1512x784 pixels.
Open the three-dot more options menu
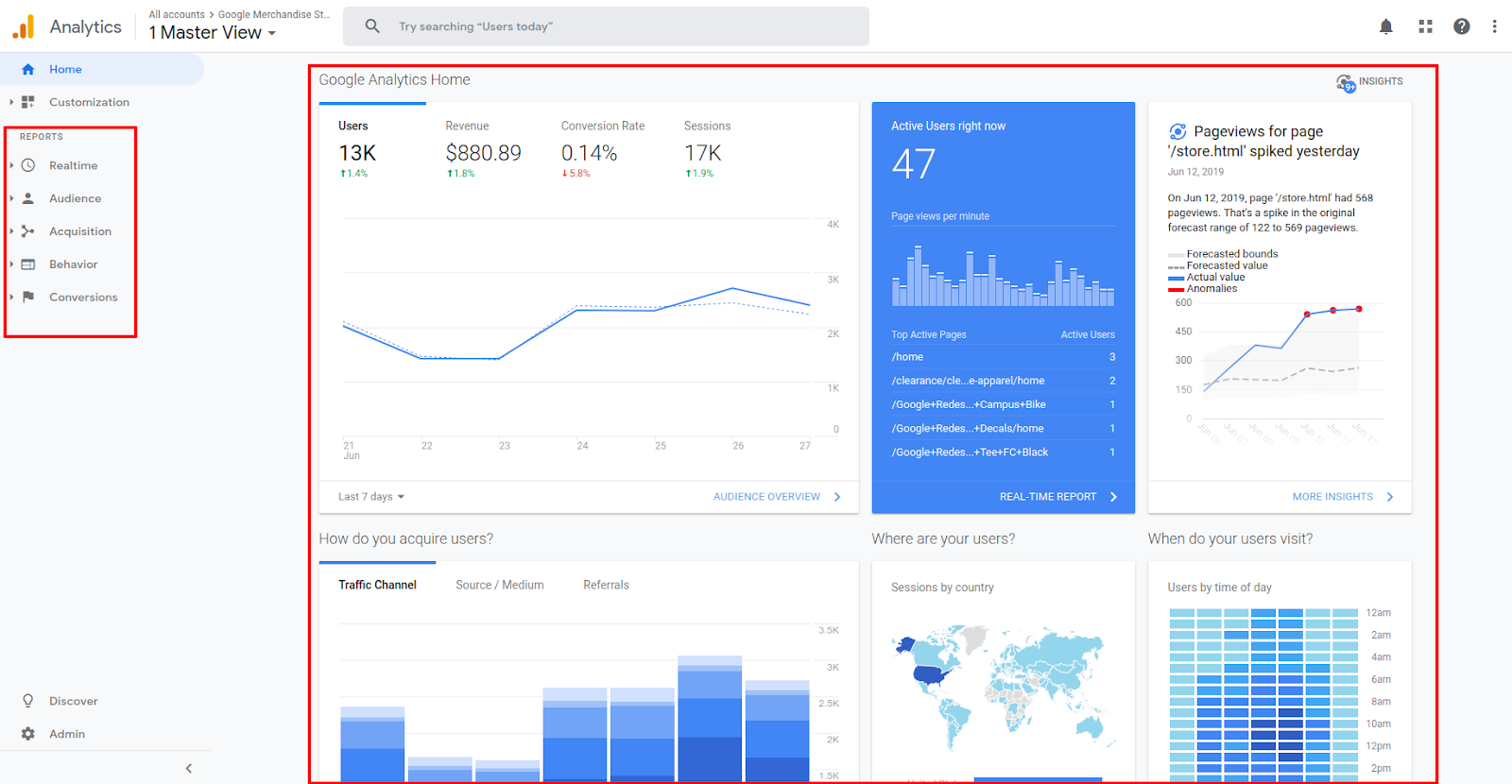coord(1494,26)
